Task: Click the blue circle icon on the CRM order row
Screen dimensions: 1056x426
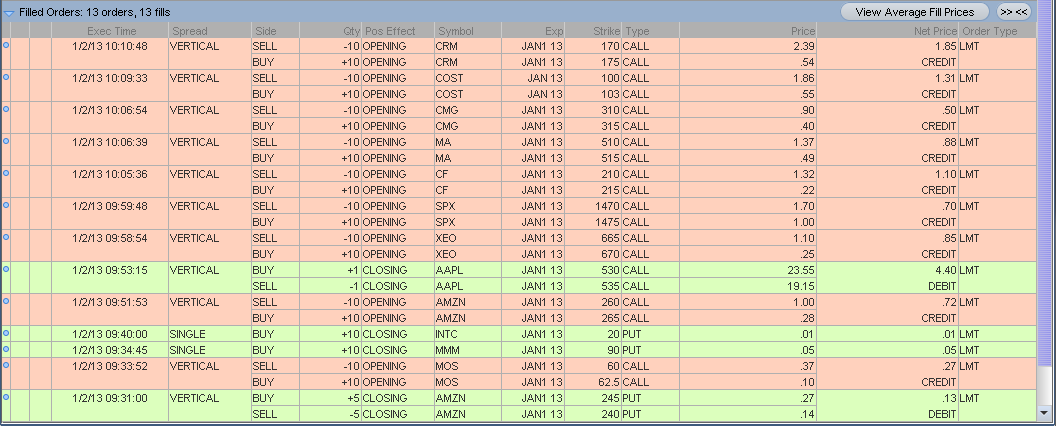Action: [7, 46]
